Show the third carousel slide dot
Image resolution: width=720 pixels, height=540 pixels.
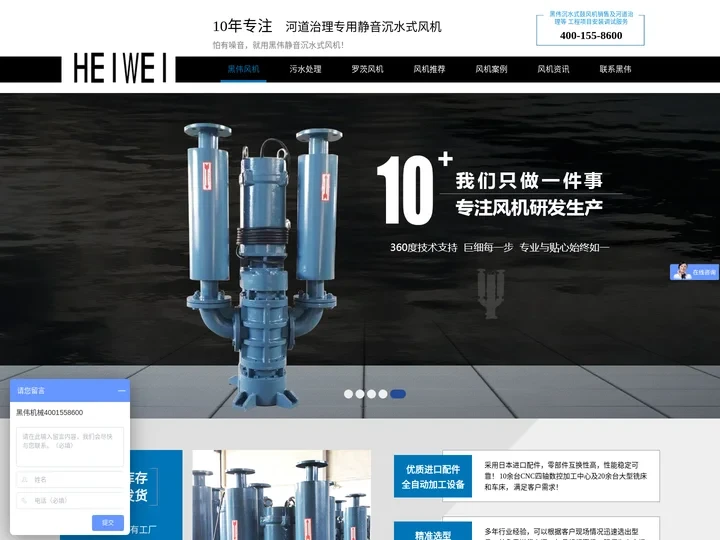click(x=371, y=394)
